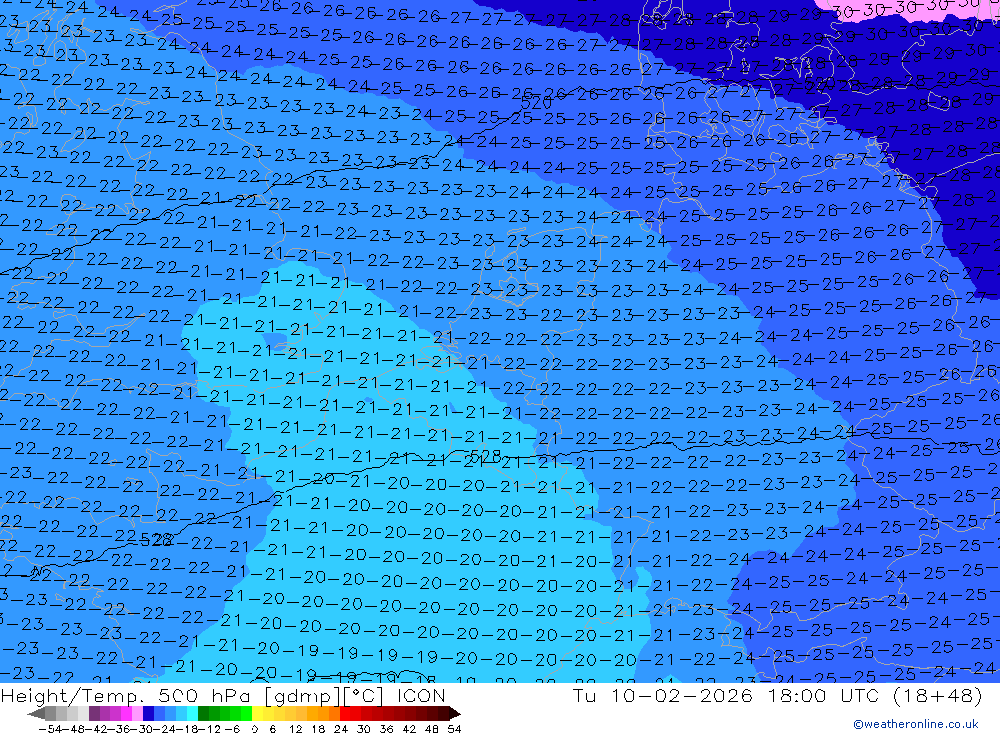Viewport: 1000px width, 733px height.
Task: Pick the cyan legend swatch near -18
Action: click(193, 713)
